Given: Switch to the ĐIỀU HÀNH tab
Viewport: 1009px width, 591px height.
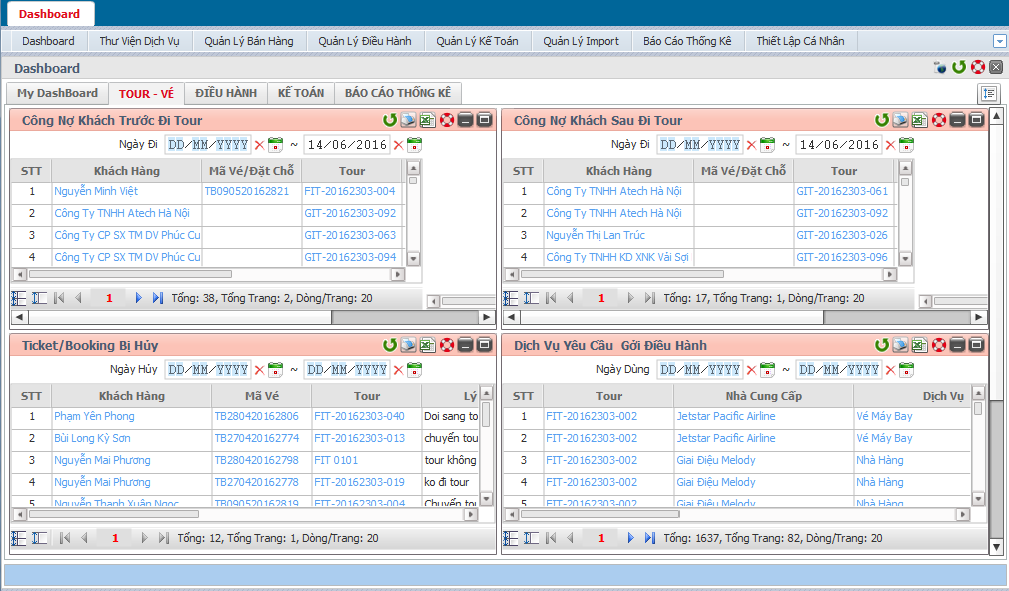Looking at the screenshot, I should pyautogui.click(x=226, y=93).
